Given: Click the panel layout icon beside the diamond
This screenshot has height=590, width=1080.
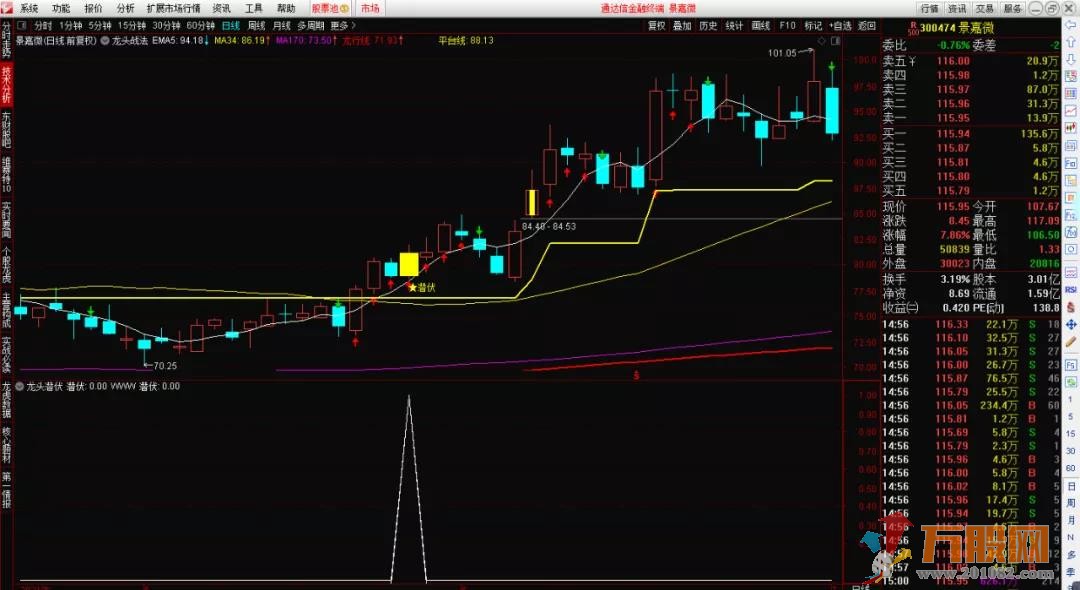Looking at the screenshot, I should point(835,41).
